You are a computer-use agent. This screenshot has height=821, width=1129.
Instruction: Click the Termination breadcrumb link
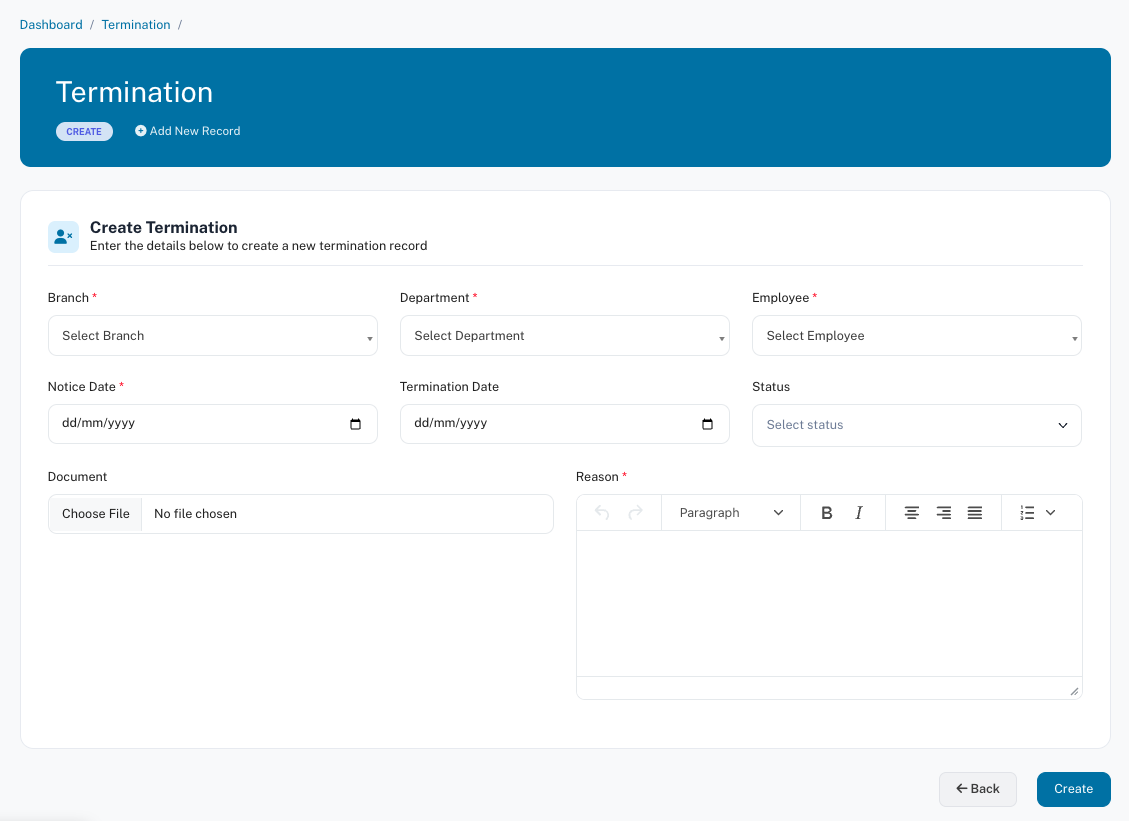(x=136, y=24)
